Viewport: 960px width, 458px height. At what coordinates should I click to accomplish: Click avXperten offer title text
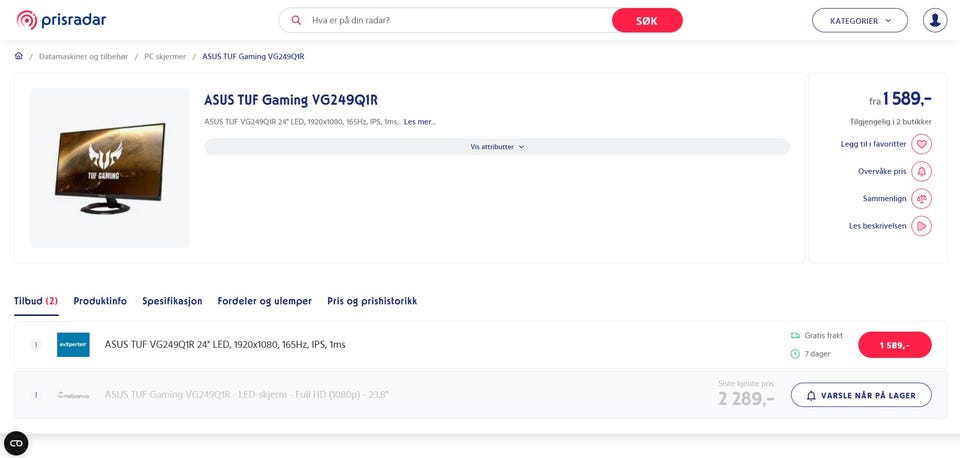coord(225,345)
